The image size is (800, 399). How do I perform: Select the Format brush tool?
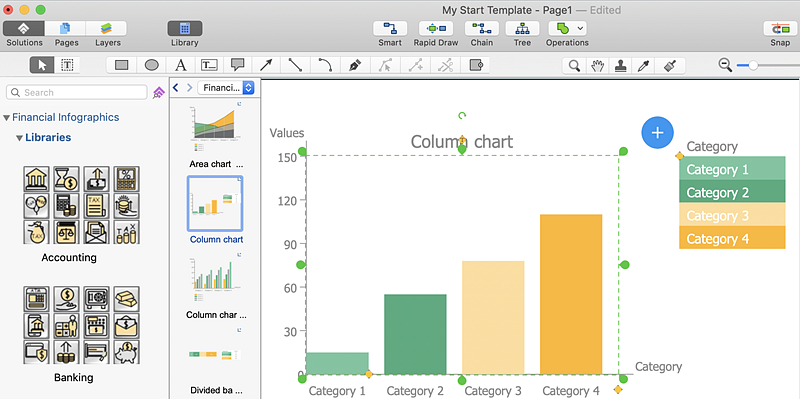670,65
